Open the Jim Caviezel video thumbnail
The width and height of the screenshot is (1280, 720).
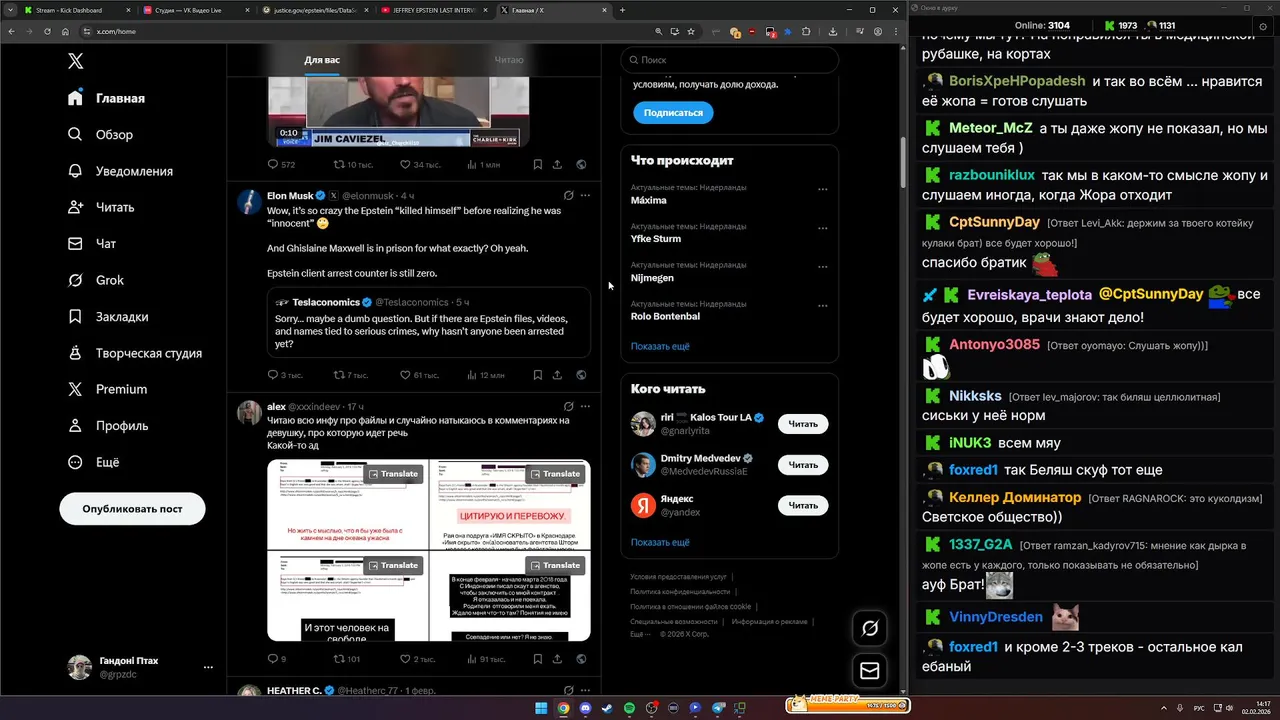pos(398,112)
